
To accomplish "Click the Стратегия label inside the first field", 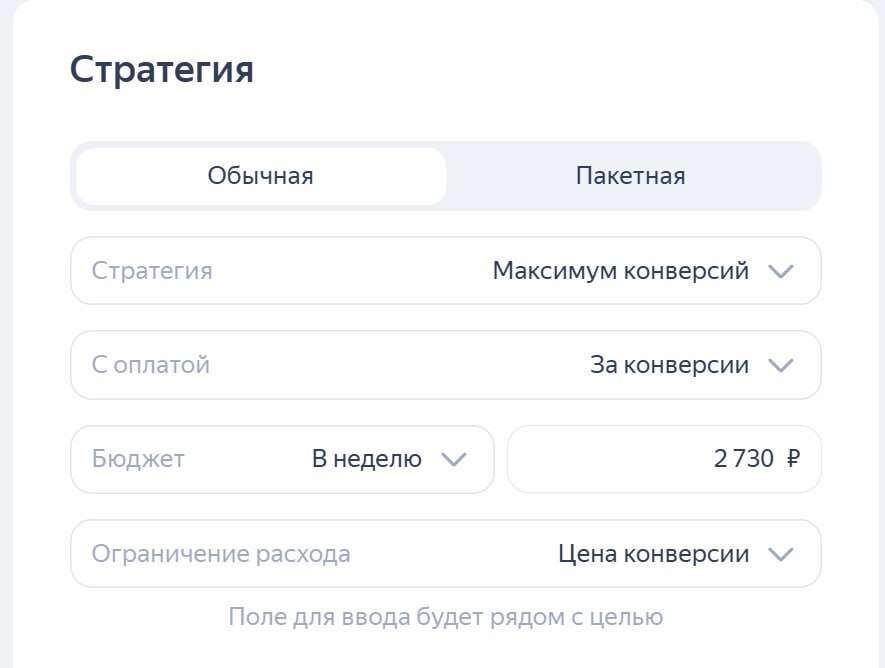I will pyautogui.click(x=152, y=271).
